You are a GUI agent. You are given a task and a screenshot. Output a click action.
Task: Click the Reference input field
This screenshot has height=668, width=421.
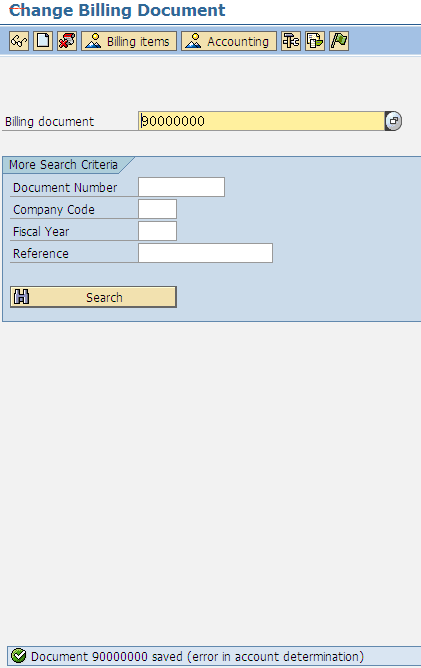point(205,253)
